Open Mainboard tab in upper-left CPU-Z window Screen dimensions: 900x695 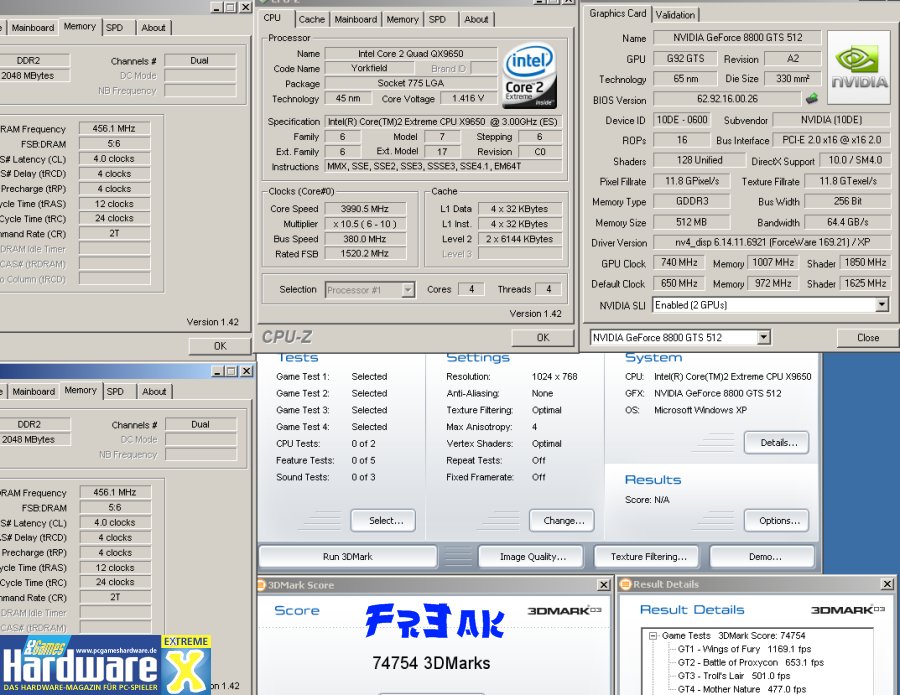click(x=33, y=28)
